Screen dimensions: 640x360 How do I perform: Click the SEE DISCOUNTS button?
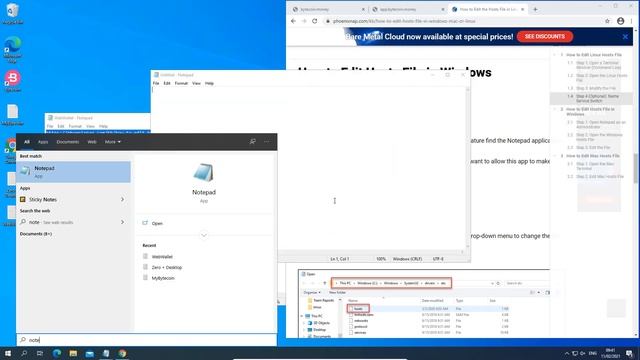[545, 37]
